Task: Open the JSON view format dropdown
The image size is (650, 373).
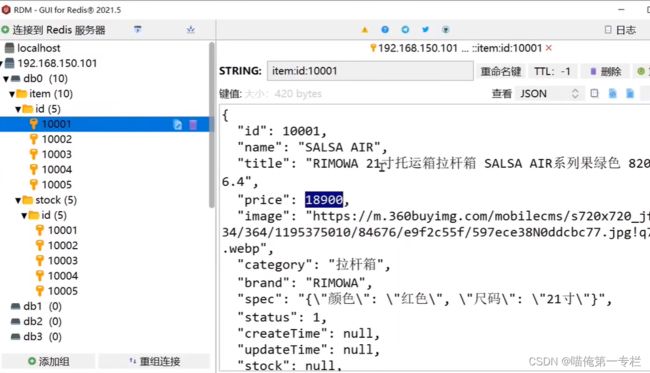Action: click(549, 94)
